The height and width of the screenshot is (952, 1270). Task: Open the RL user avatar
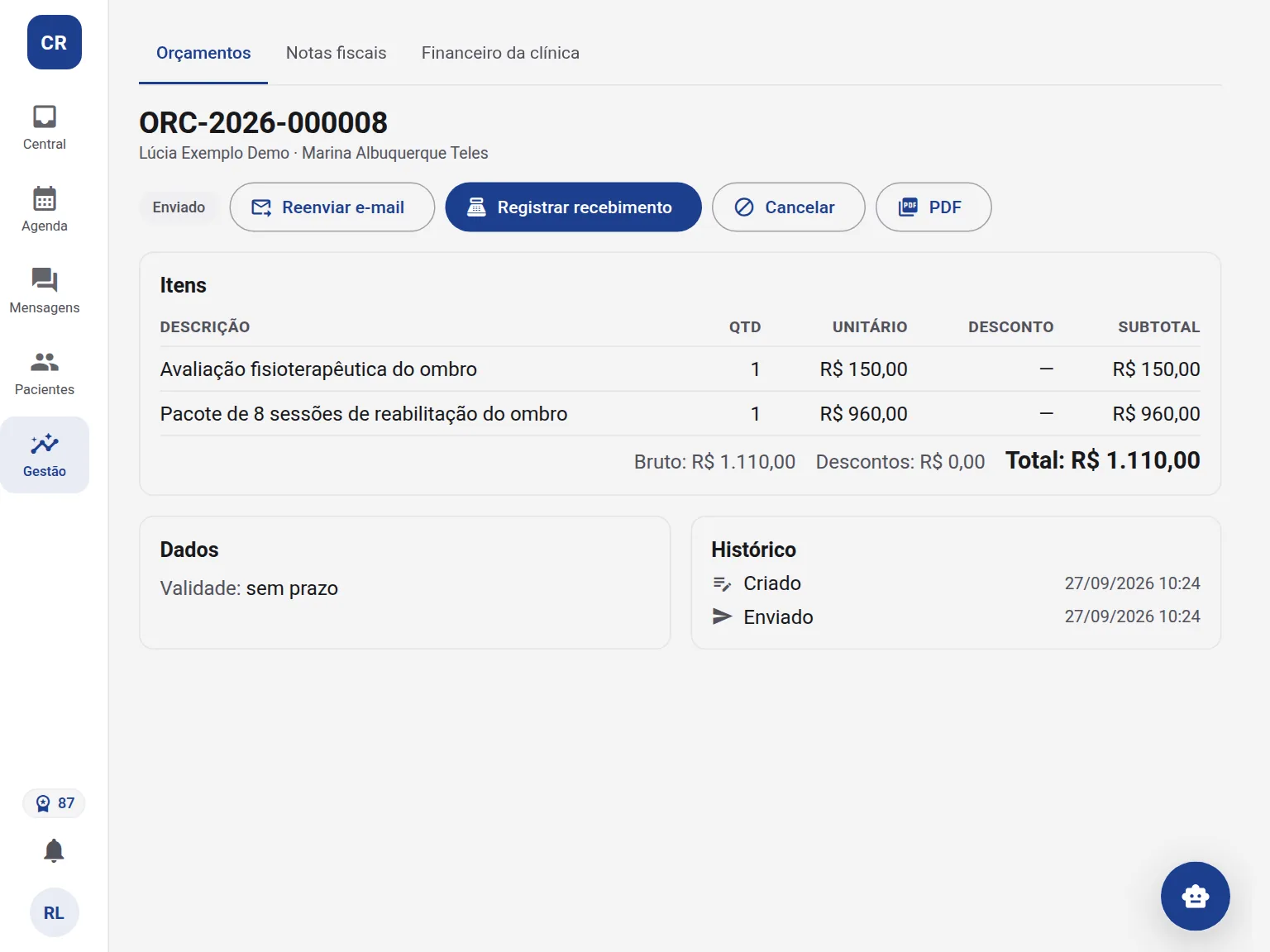click(x=55, y=912)
